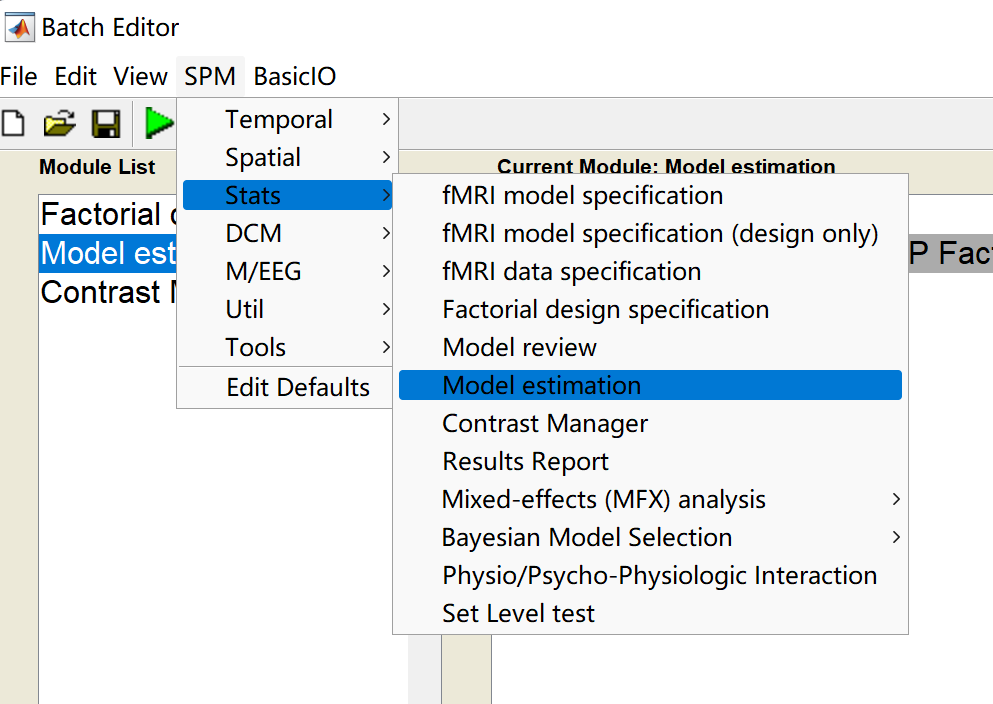Click the Save Batch floppy icon
This screenshot has height=704, width=993.
tap(105, 123)
